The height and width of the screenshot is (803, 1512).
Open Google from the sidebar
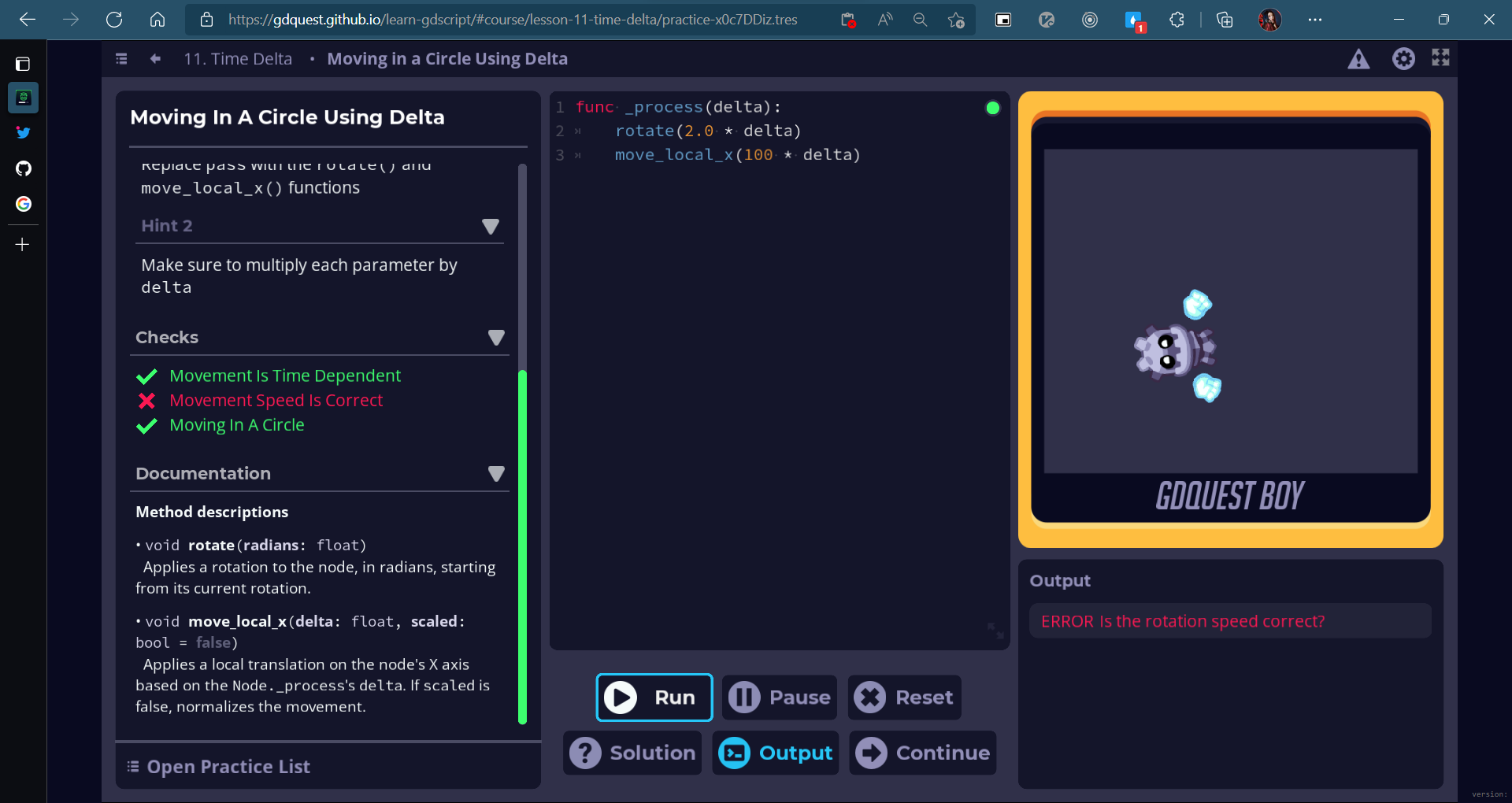tap(24, 204)
